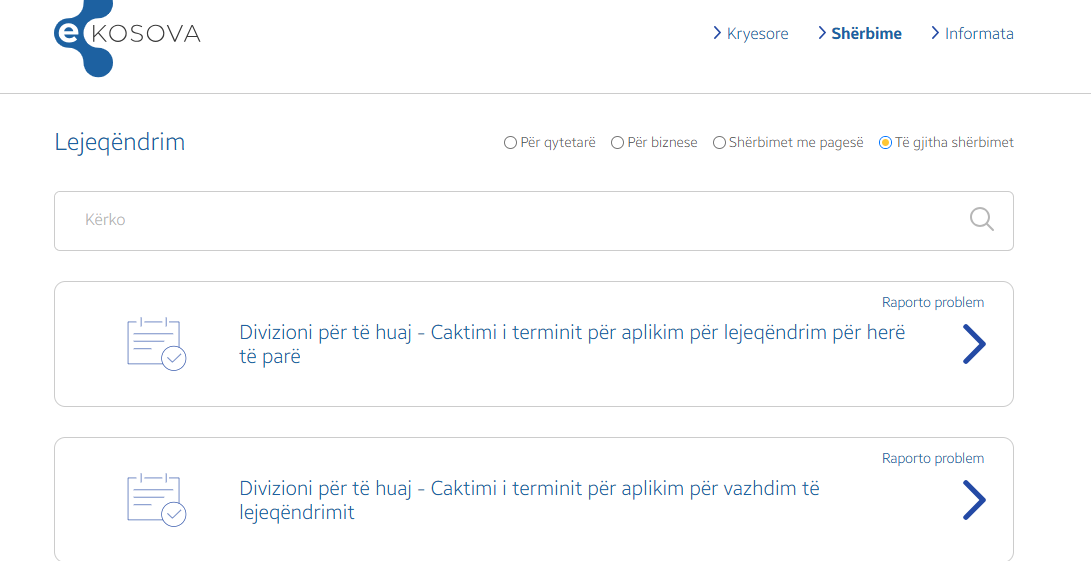Click Raporto problem on second service card
Viewport: 1091px width, 561px height.
tap(933, 459)
